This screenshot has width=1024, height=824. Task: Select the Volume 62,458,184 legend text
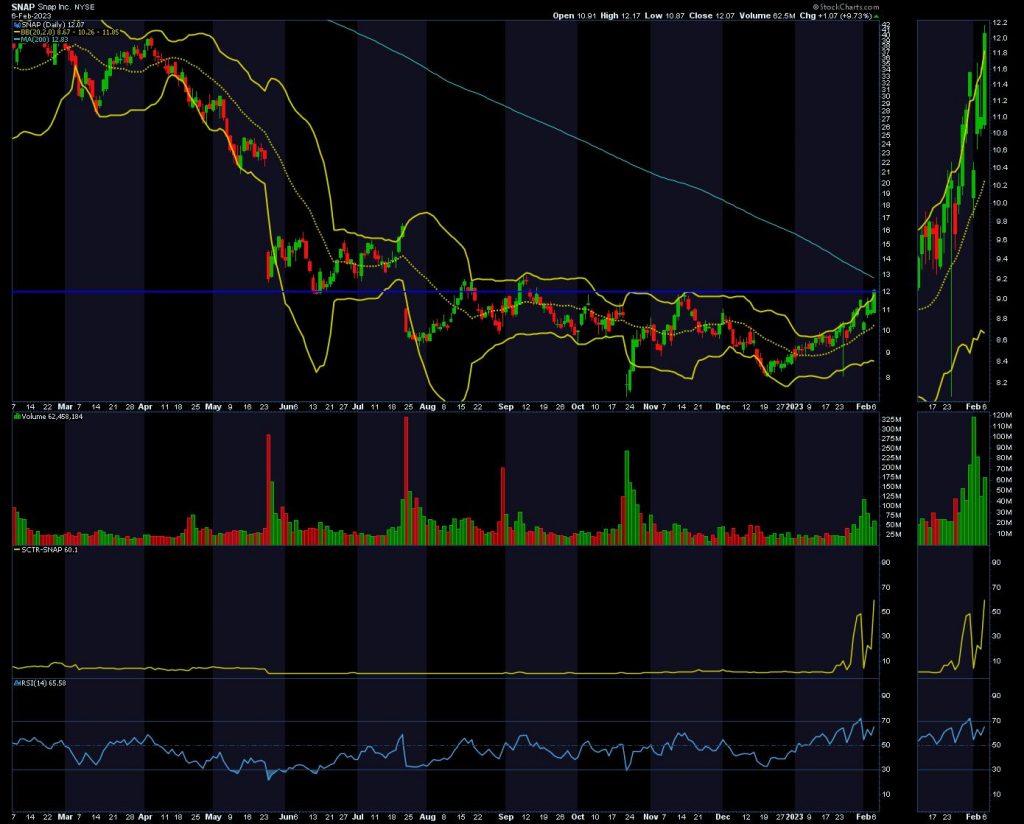coord(52,416)
